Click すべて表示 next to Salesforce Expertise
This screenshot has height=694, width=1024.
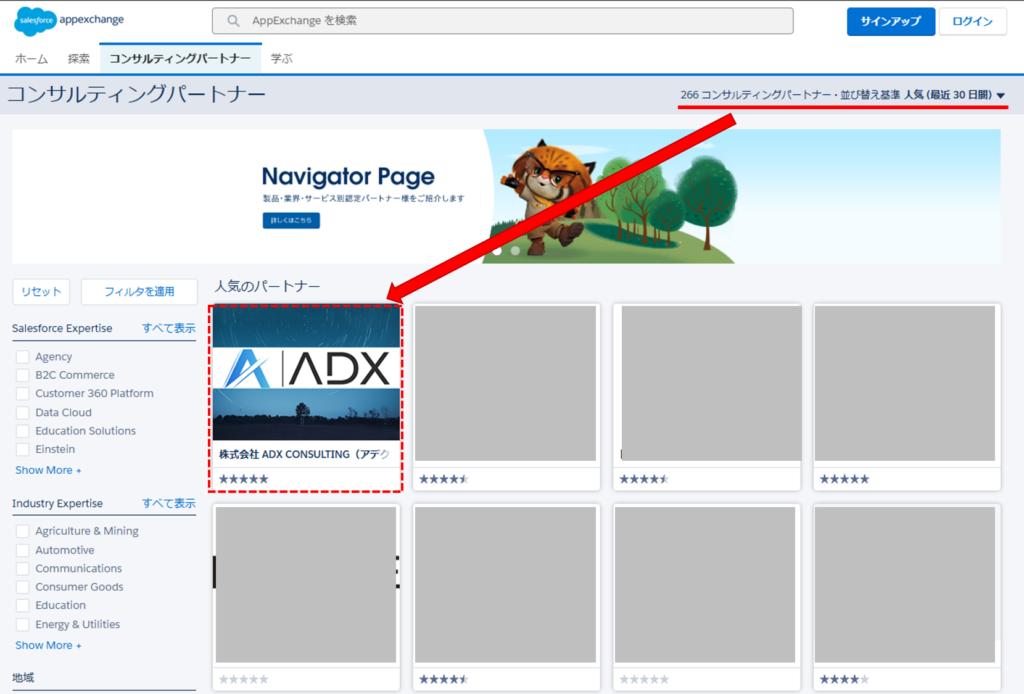(168, 328)
